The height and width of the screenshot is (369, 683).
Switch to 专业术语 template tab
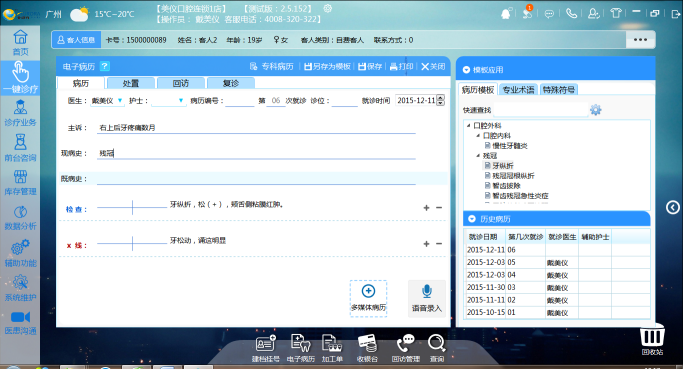click(518, 90)
